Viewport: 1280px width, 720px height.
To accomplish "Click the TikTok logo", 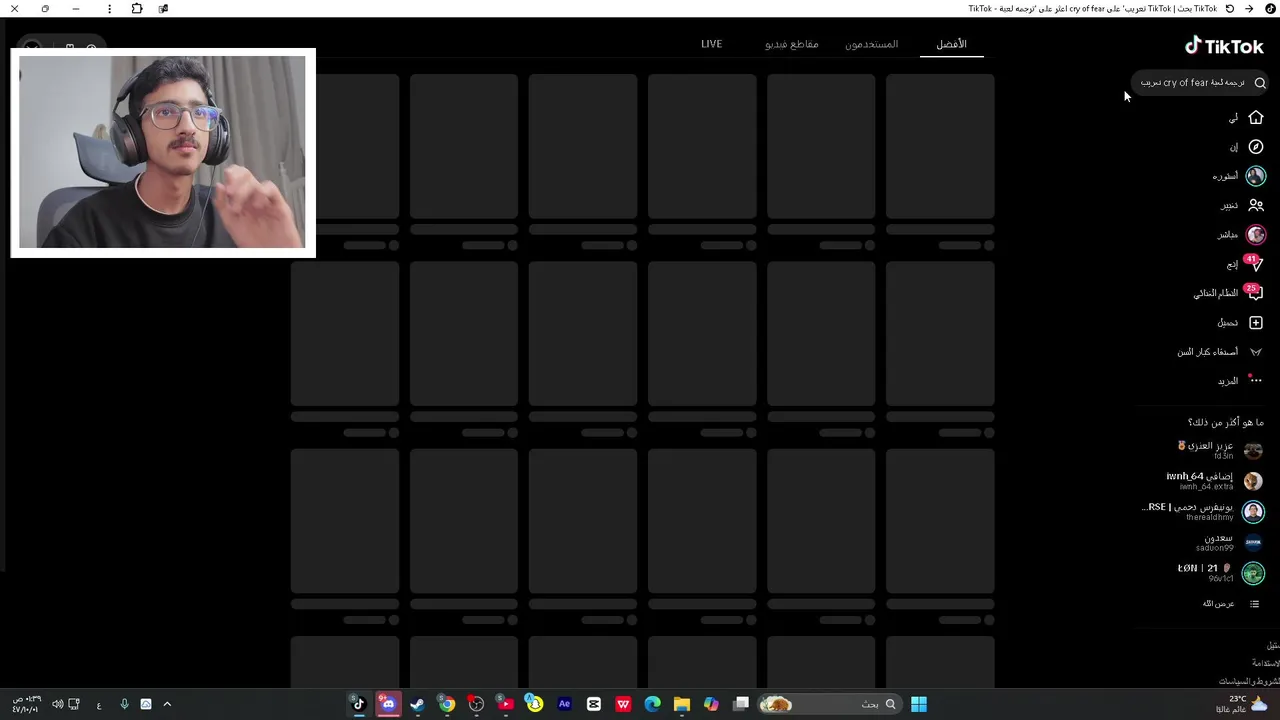I will 1224,46.
